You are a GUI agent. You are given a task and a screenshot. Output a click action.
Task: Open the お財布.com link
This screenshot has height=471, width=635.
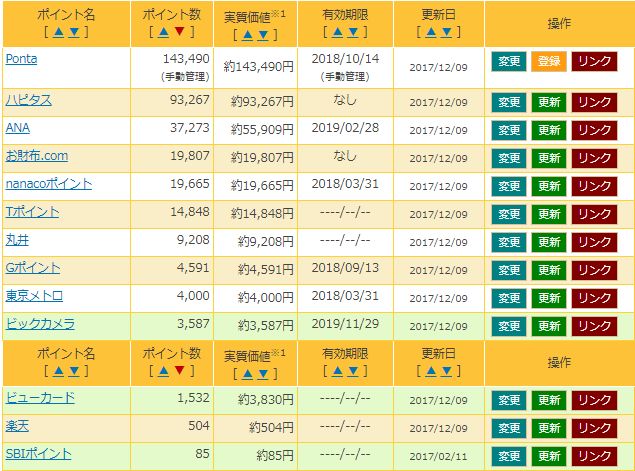click(37, 156)
